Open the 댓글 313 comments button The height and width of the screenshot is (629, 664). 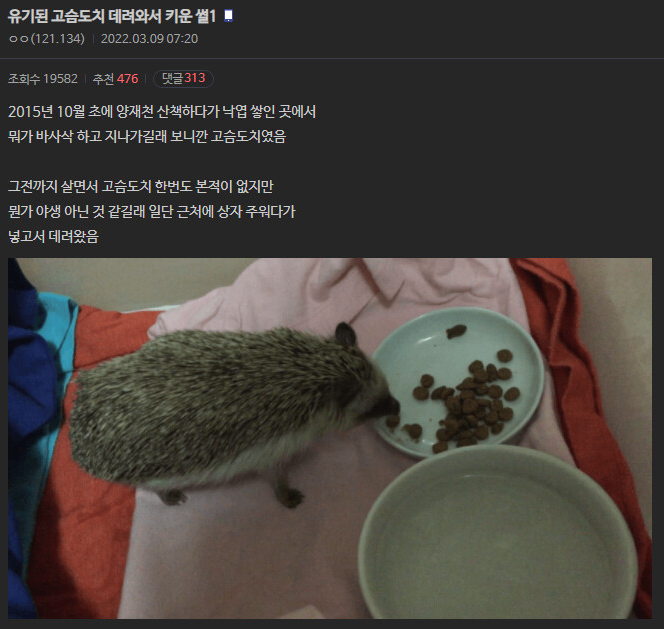pyautogui.click(x=183, y=79)
